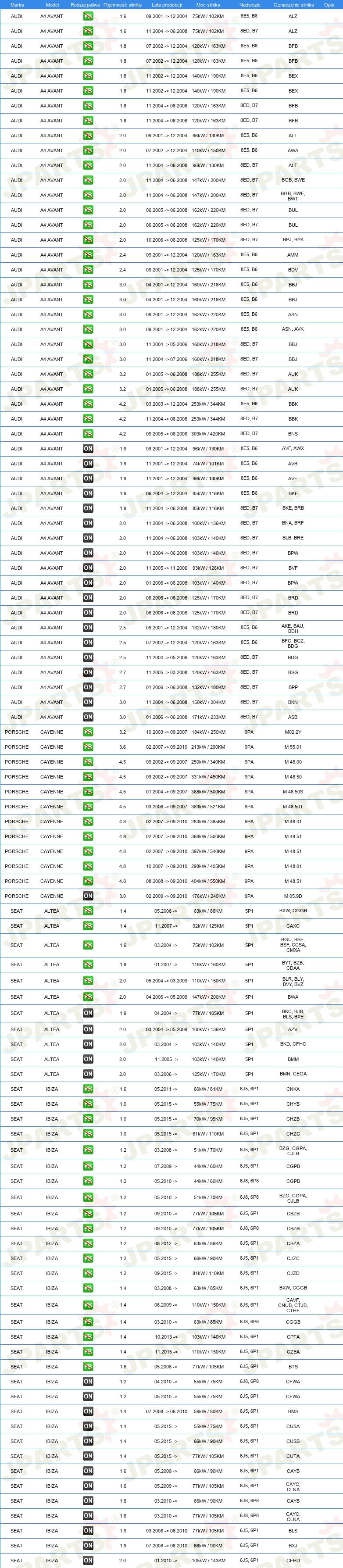The image size is (343, 1568).
Task: Select the production date '11.2005 -> 03.2008'
Action: click(x=166, y=673)
